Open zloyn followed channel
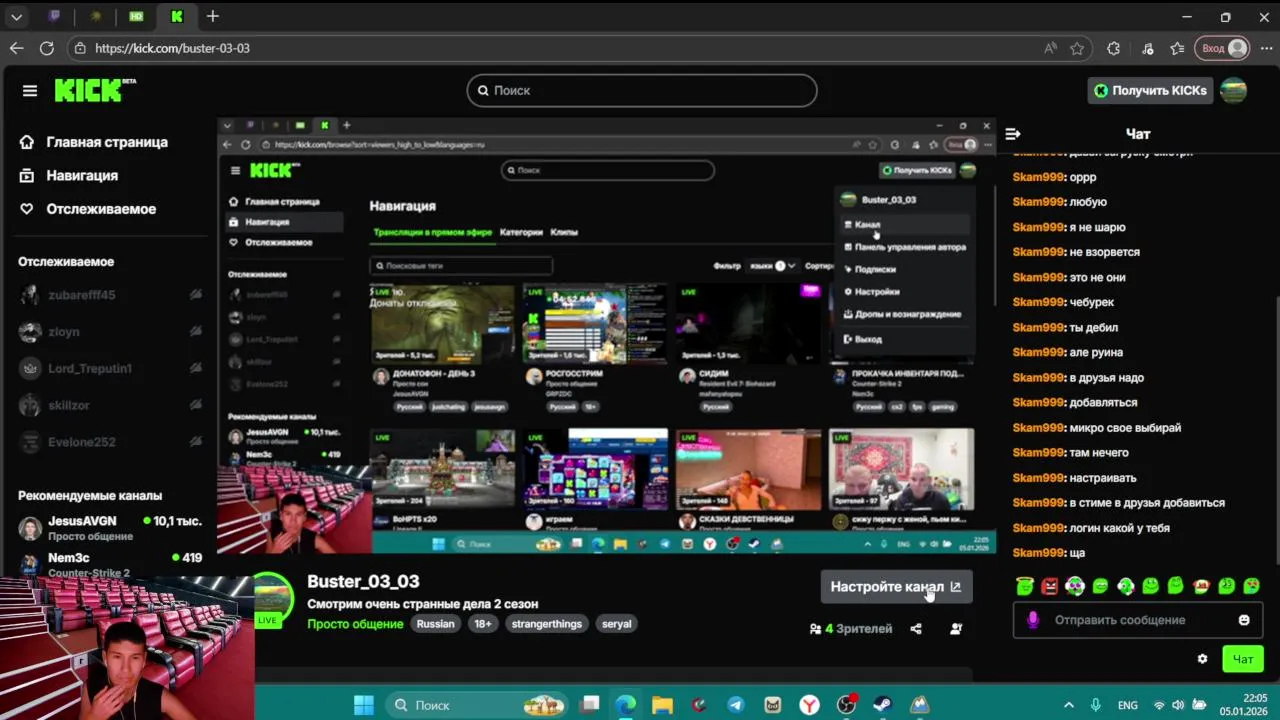 click(x=111, y=331)
